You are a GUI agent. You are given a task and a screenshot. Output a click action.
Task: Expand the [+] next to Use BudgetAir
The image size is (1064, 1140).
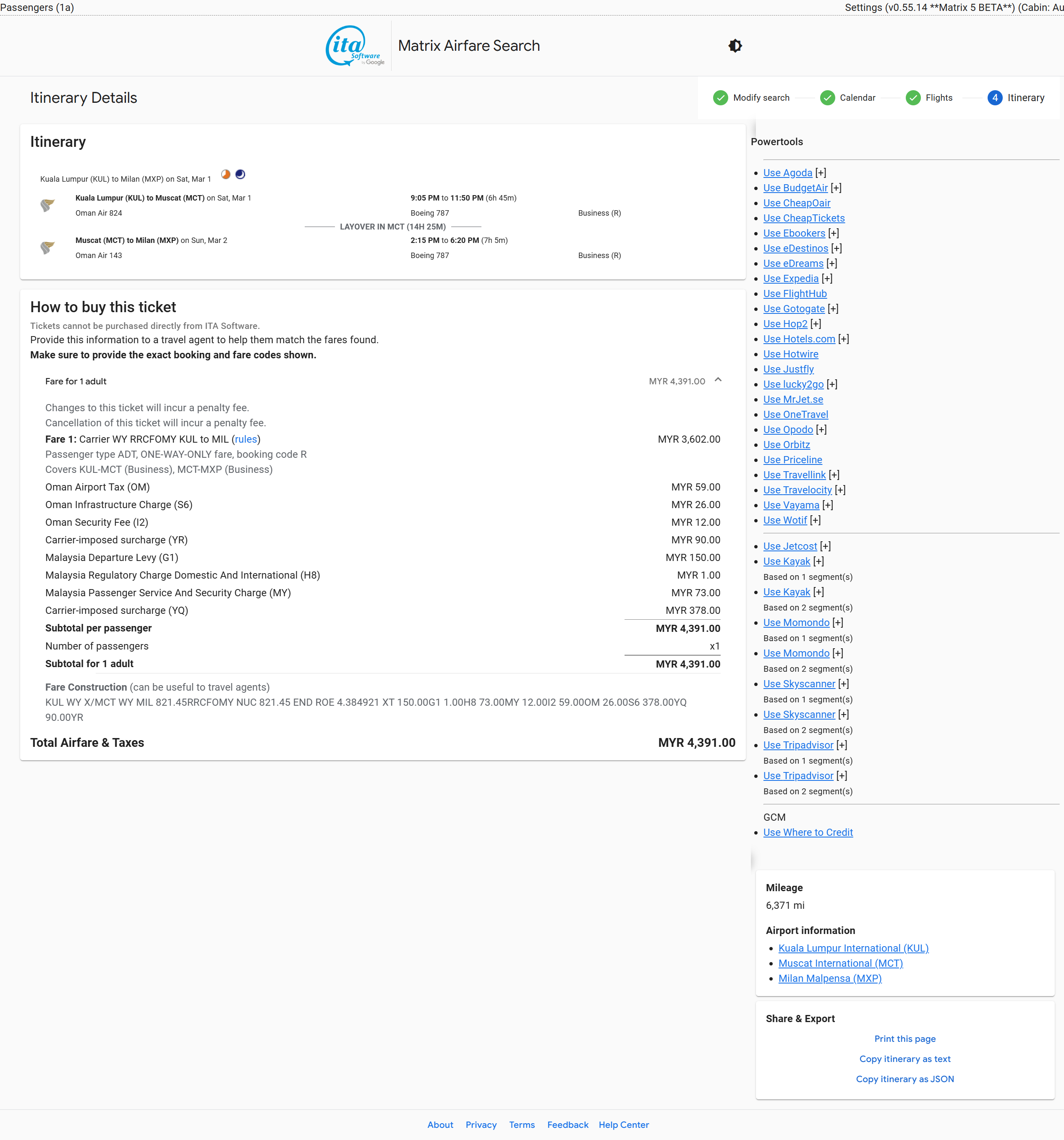click(x=836, y=188)
